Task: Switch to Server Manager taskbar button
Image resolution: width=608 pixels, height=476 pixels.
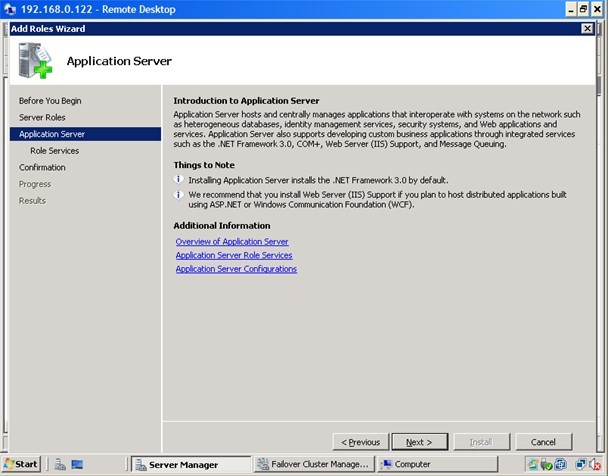Action: tap(191, 464)
